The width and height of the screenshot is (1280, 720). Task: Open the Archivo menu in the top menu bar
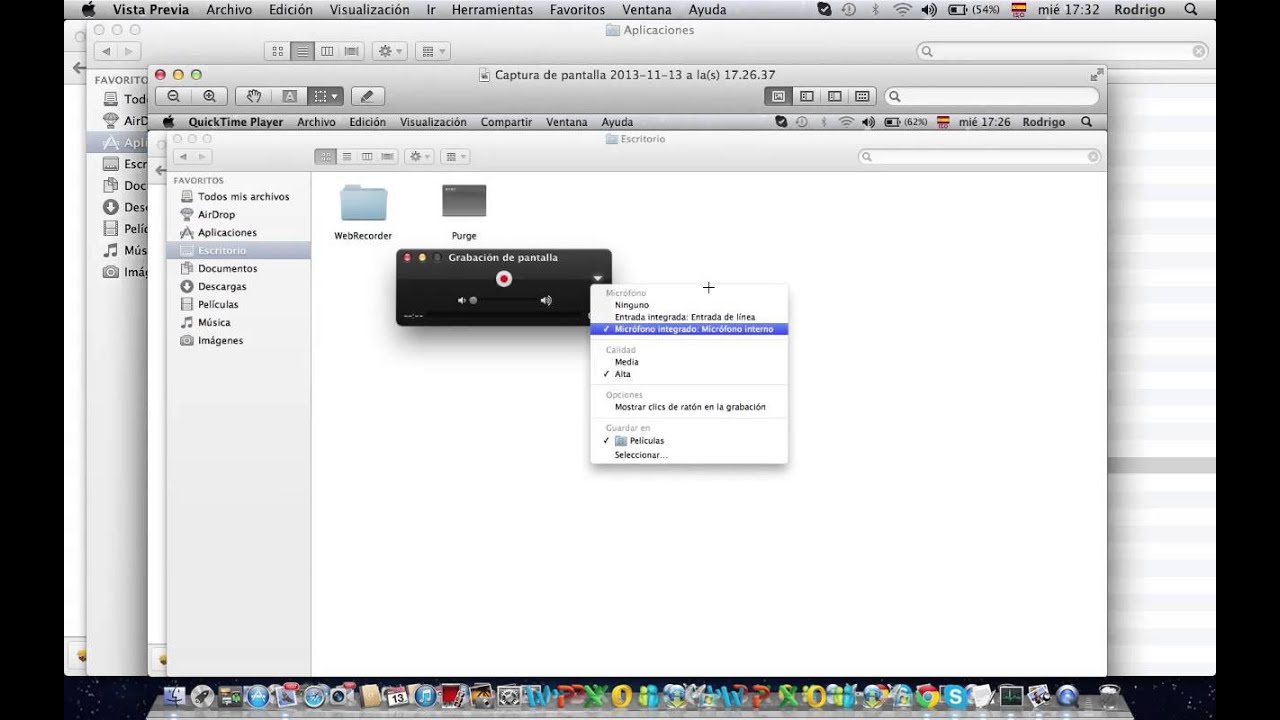point(229,9)
